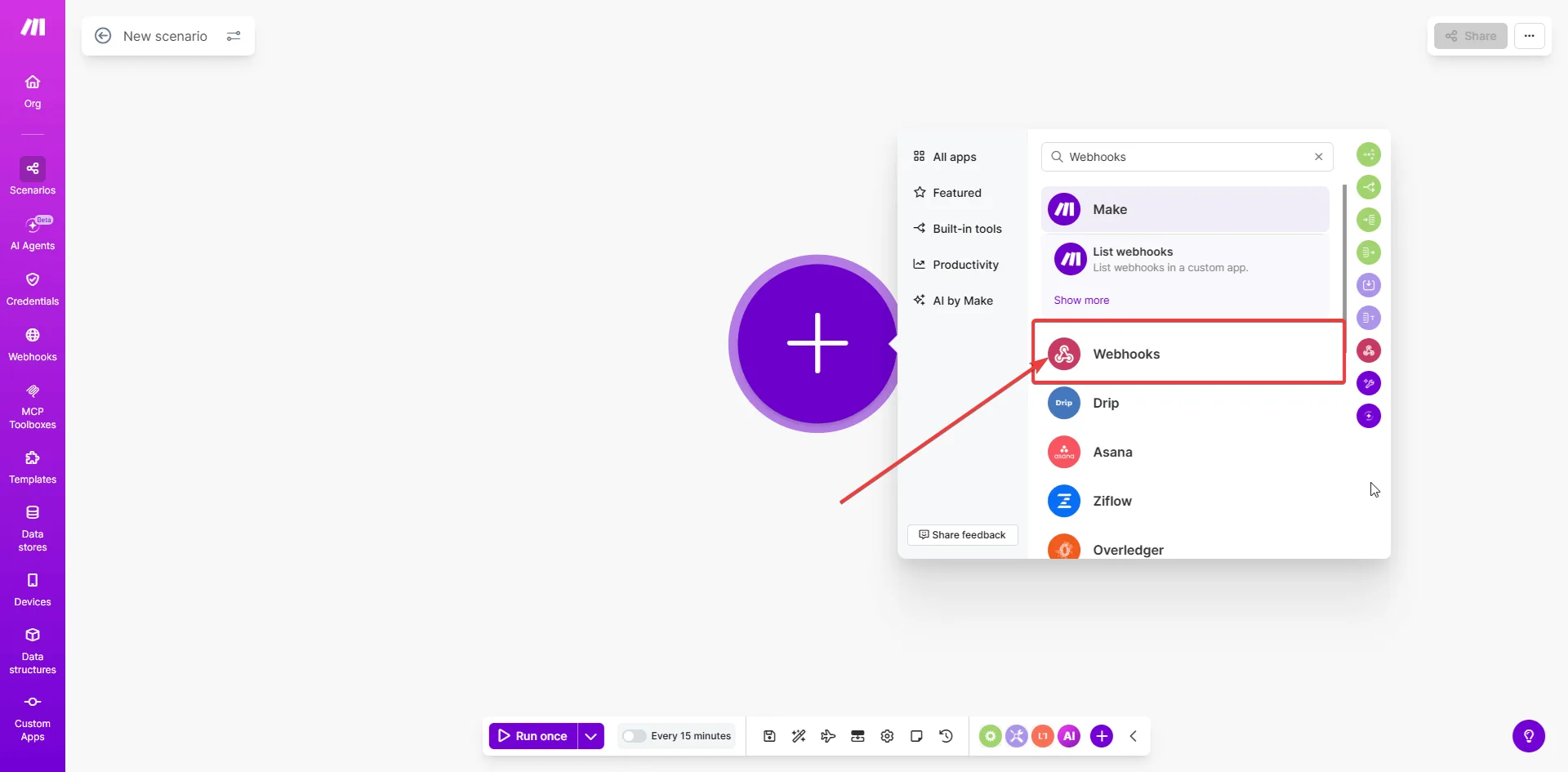Screen dimensions: 1568x772
Task: Open Credentials in sidebar
Action: (x=33, y=288)
